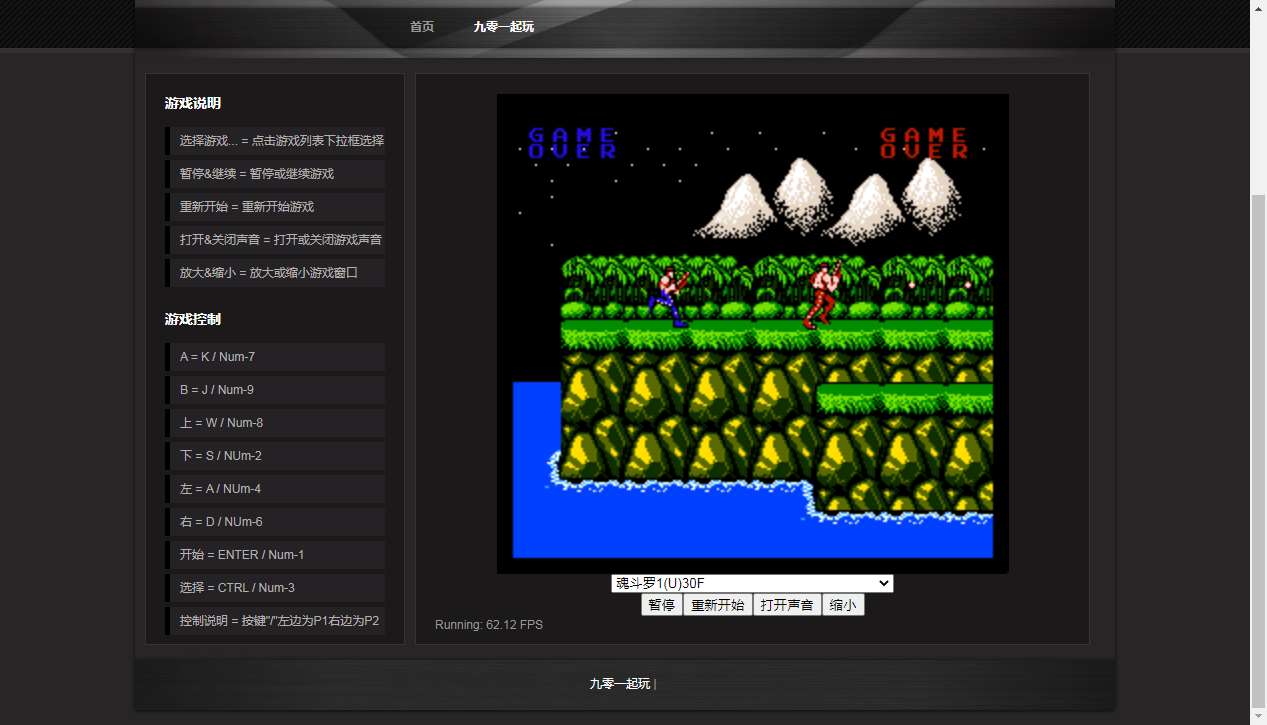1267x725 pixels.
Task: Click the 放大&缩小 instruction row
Action: [x=275, y=273]
